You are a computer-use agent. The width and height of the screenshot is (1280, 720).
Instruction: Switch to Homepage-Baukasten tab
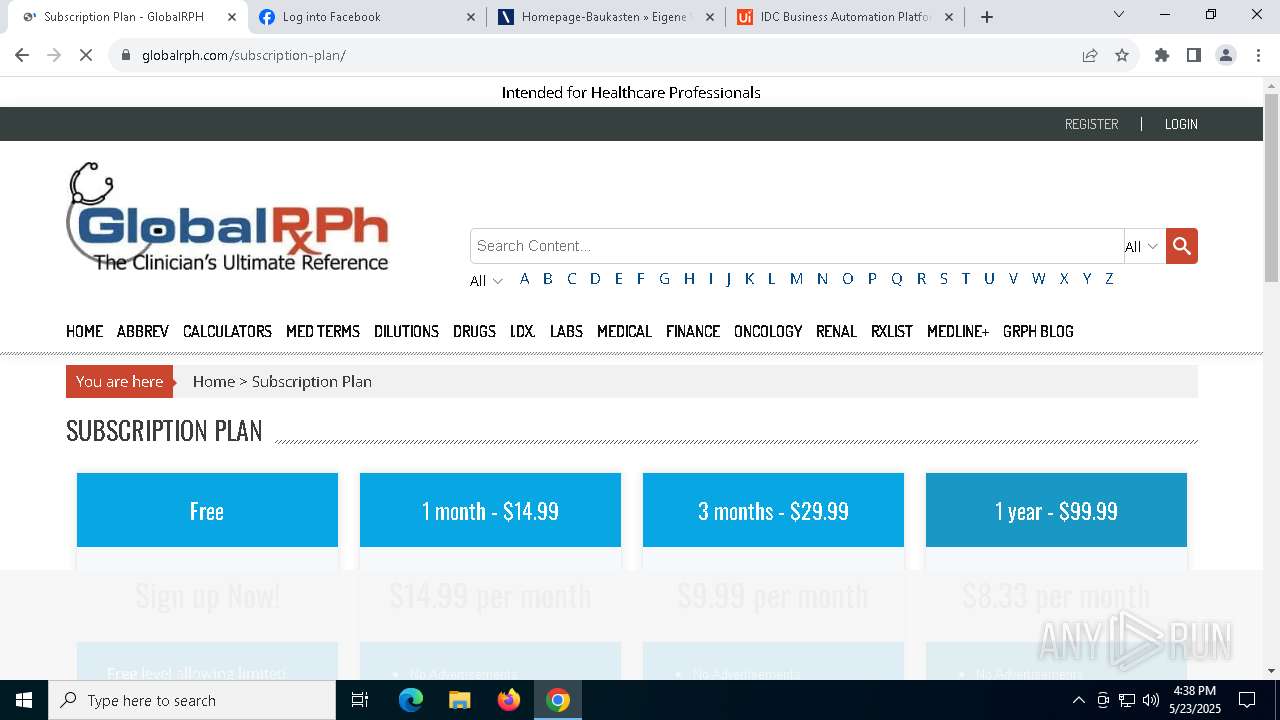(606, 16)
